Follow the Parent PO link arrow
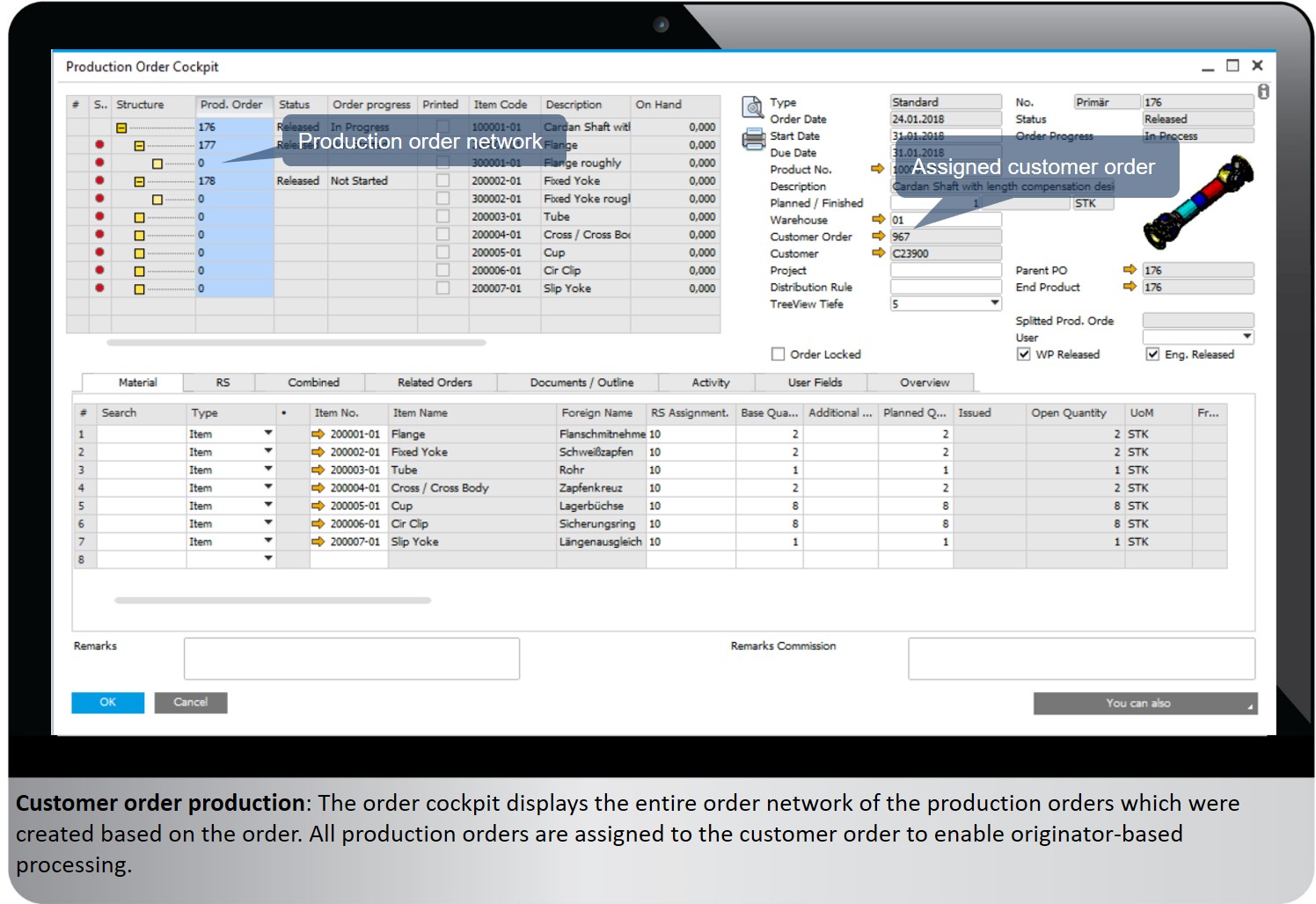This screenshot has width=1316, height=904. click(x=1130, y=270)
